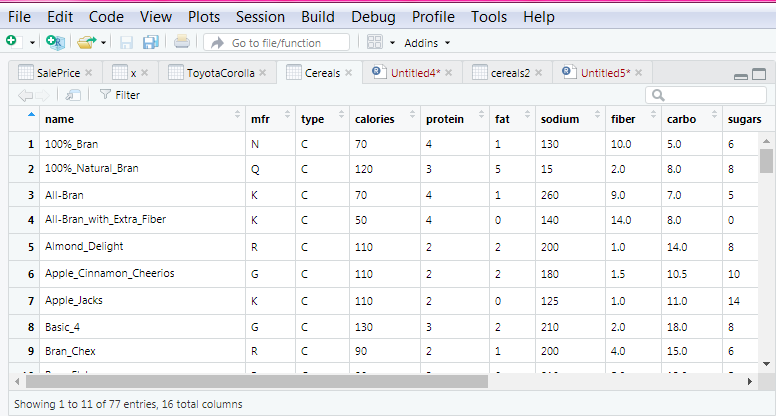Click the row index sort arrow
The height and width of the screenshot is (416, 776).
click(x=31, y=115)
